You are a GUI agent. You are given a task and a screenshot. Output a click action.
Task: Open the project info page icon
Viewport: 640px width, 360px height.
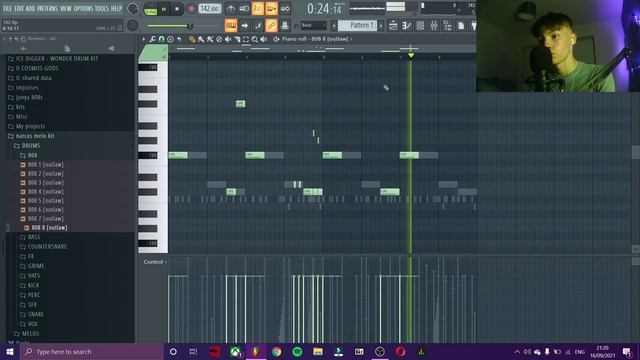tap(461, 26)
